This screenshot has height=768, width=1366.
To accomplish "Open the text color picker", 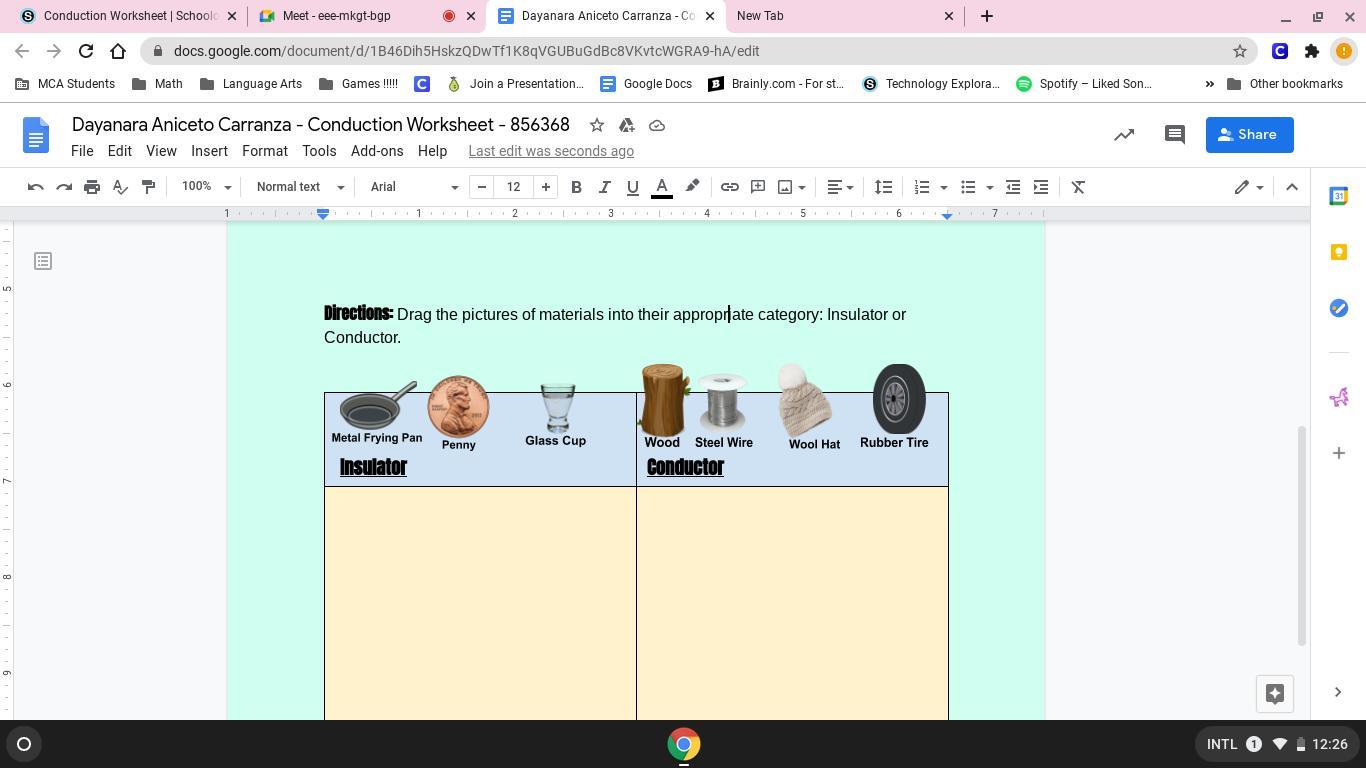I will 662,187.
